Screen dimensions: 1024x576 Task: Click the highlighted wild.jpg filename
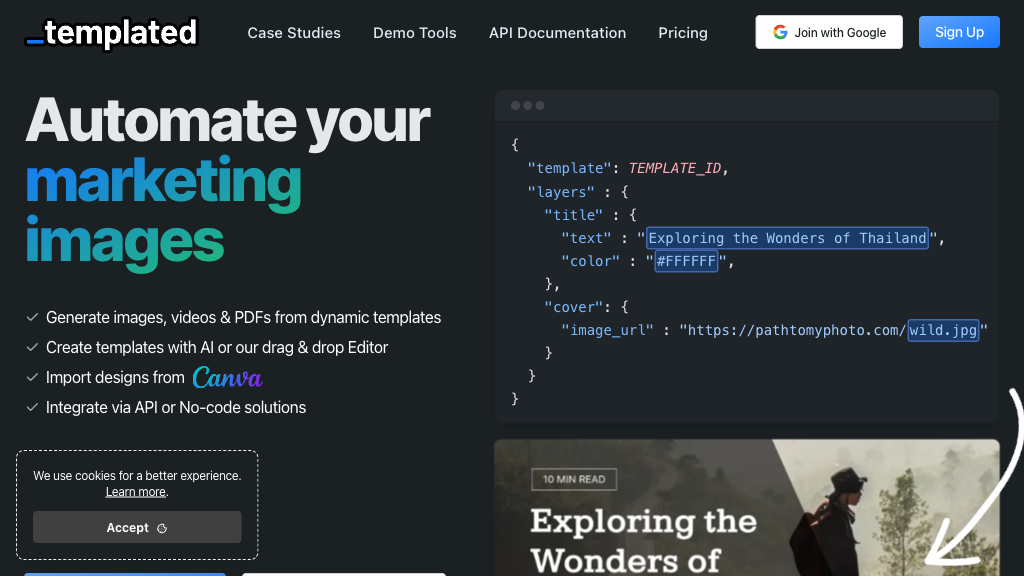[x=943, y=330]
